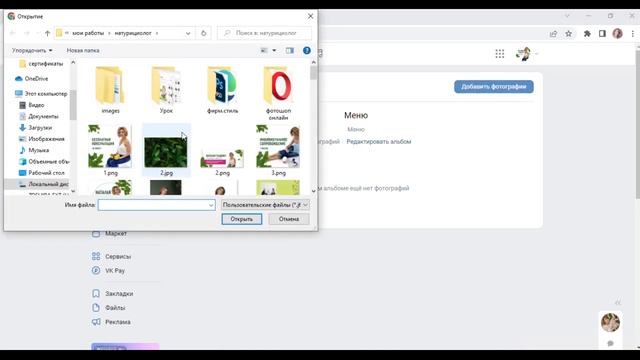Create a new folder with Новая папка
640x360 pixels.
(x=83, y=51)
